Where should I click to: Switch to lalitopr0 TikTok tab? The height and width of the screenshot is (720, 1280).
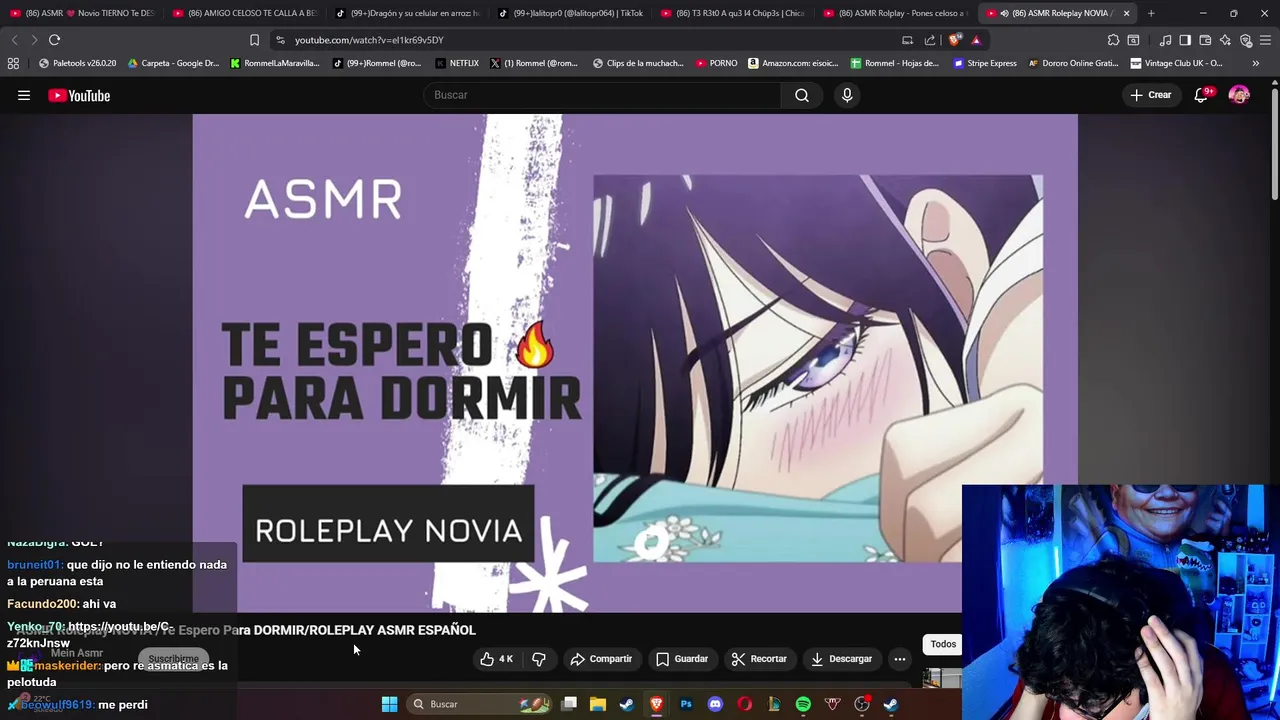571,13
